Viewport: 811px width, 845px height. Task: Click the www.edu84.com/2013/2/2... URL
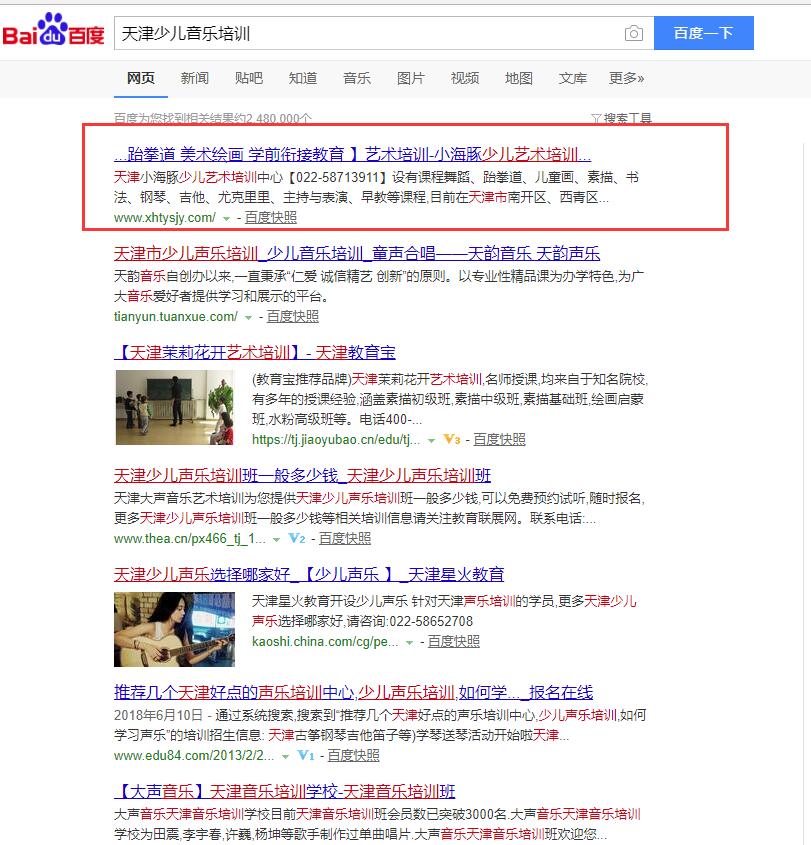click(194, 756)
